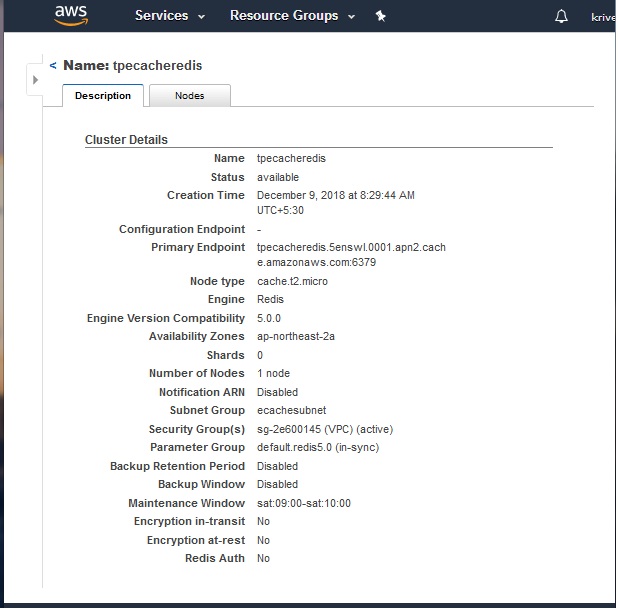Open the Services dropdown menu
This screenshot has width=618, height=609.
tap(170, 16)
